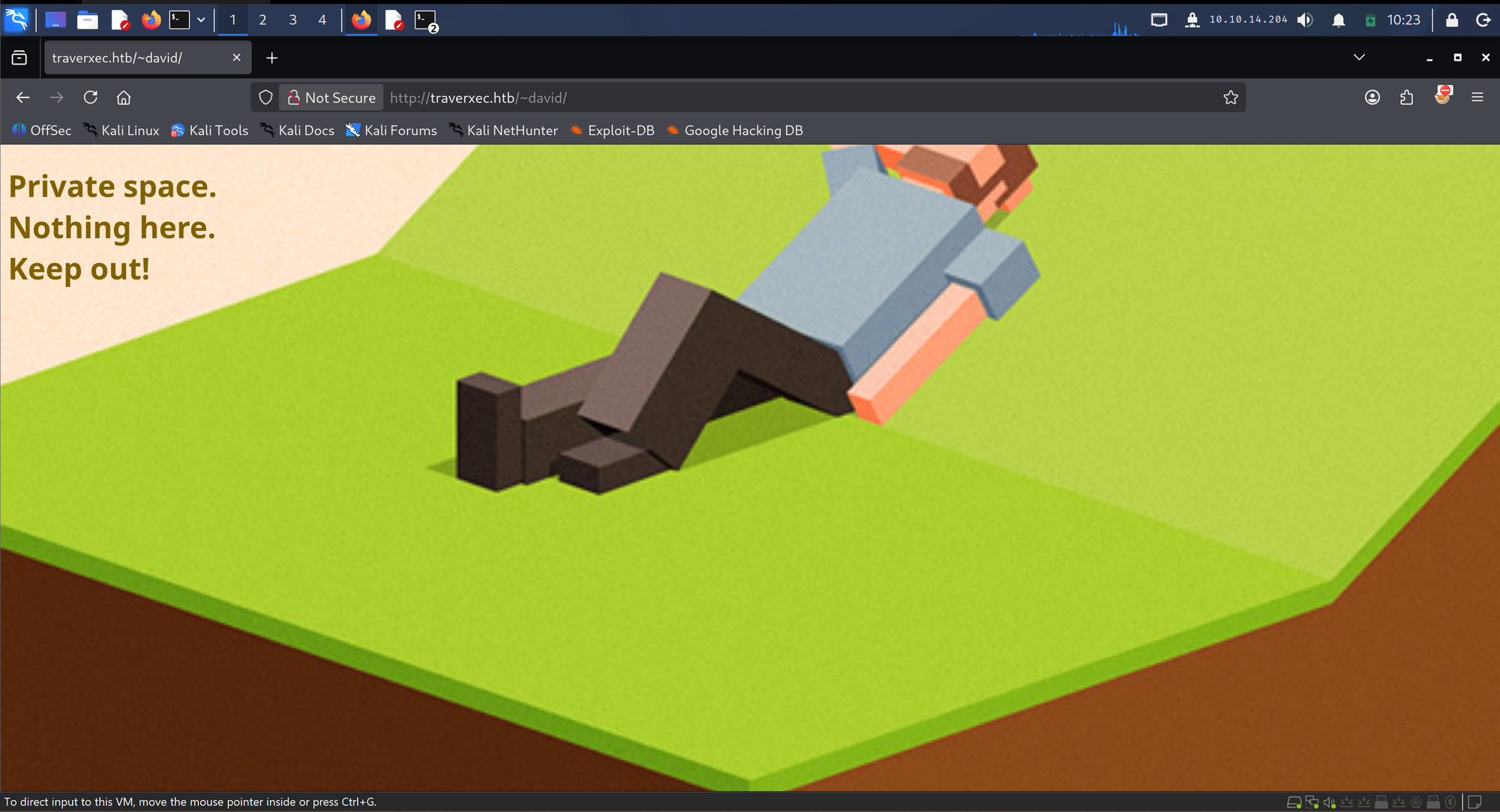
Task: Open Kali Tools bookmark
Action: pyautogui.click(x=209, y=130)
